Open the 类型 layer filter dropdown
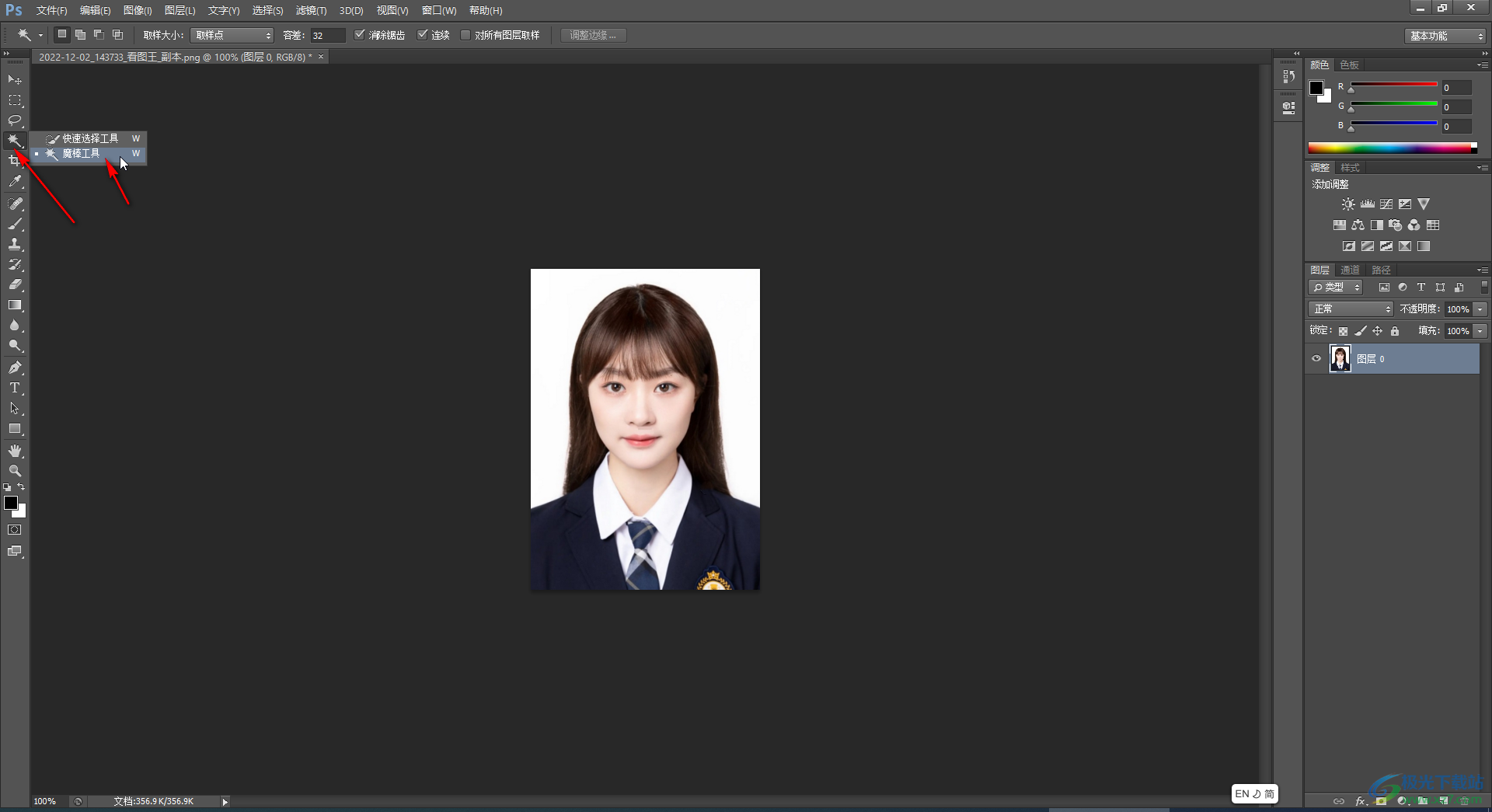1492x812 pixels. pyautogui.click(x=1337, y=288)
